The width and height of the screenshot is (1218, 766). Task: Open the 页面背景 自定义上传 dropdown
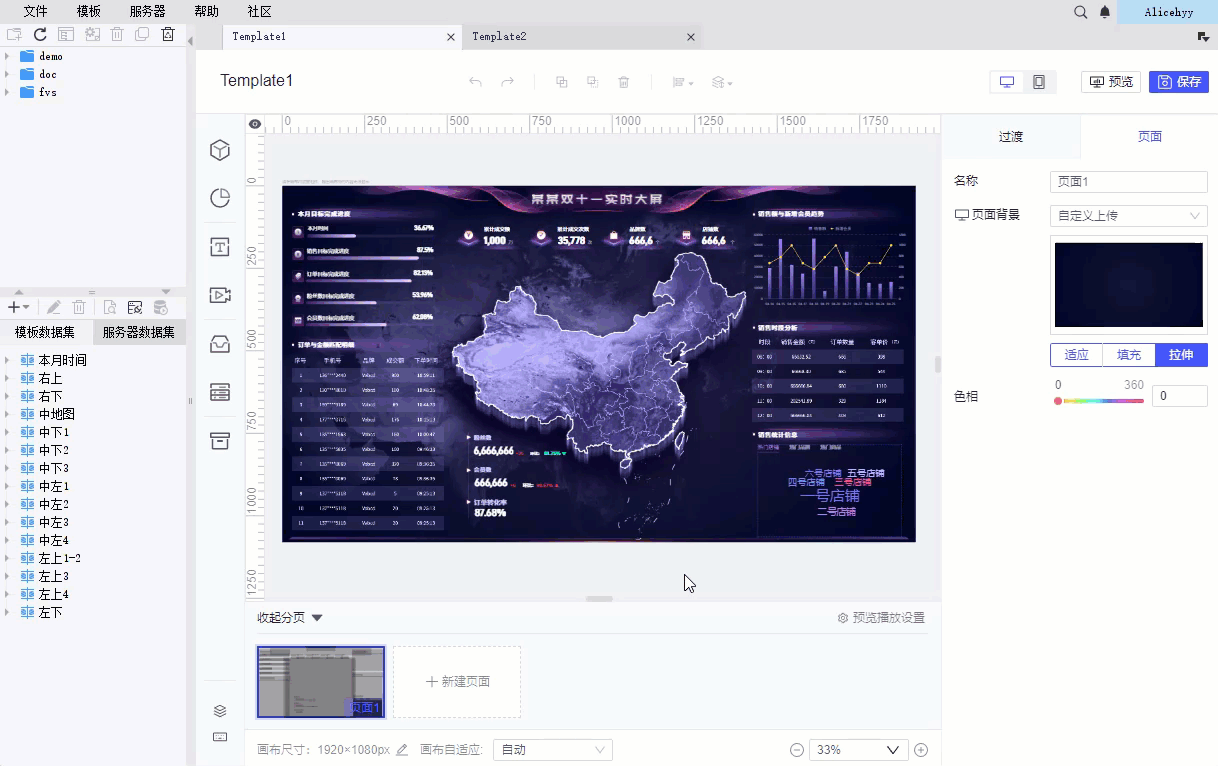click(x=1128, y=215)
